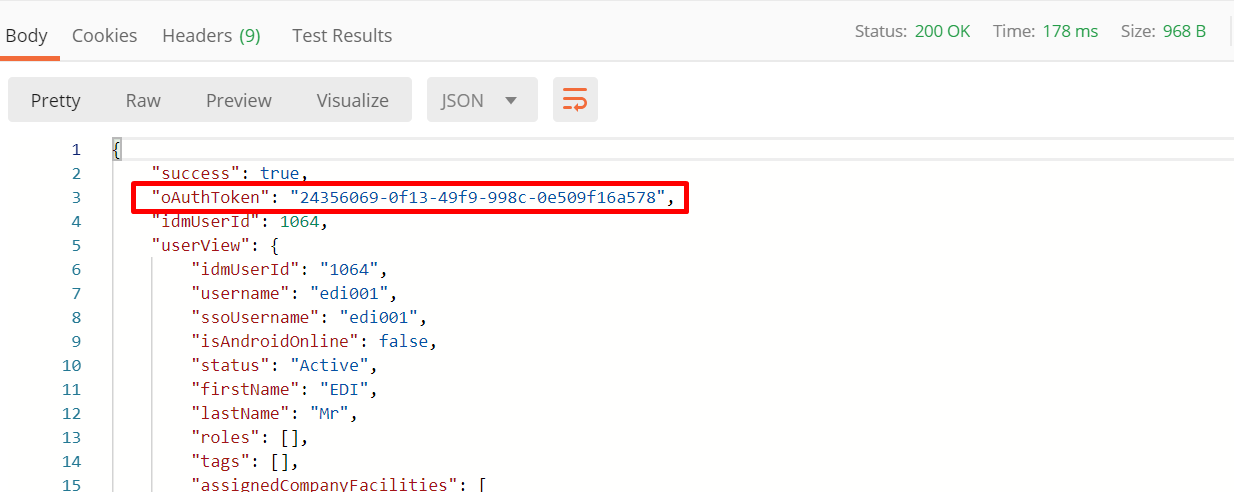Switch to the Body tab
This screenshot has width=1234, height=492.
[x=26, y=36]
